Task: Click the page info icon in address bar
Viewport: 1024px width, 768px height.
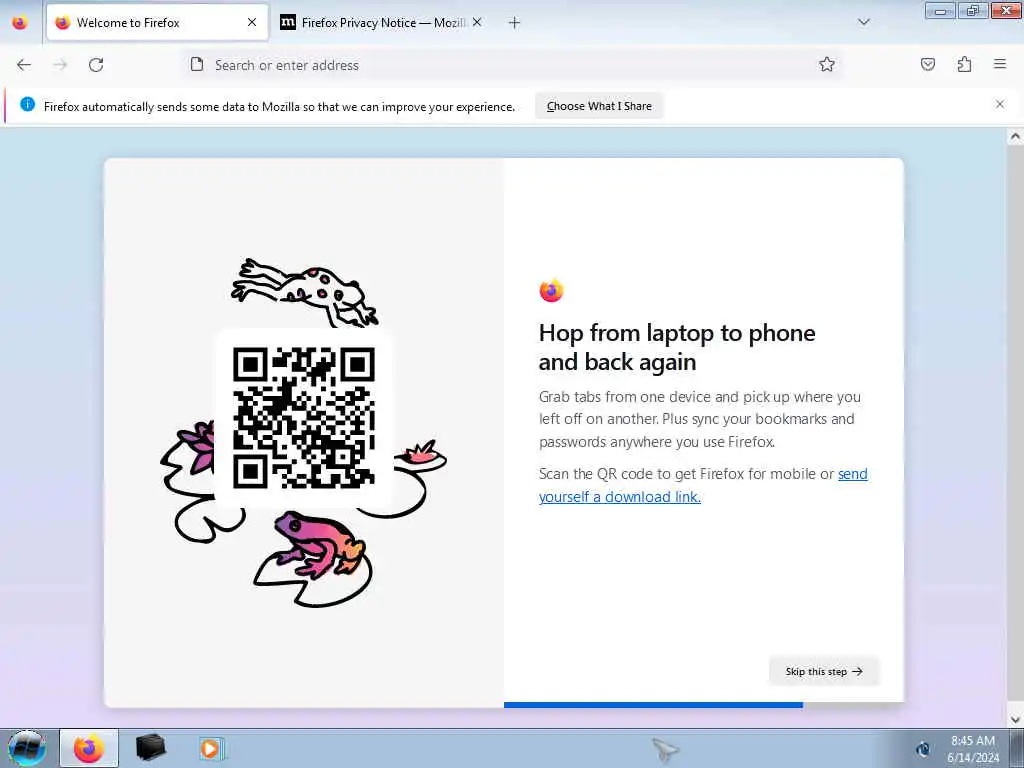Action: [197, 64]
